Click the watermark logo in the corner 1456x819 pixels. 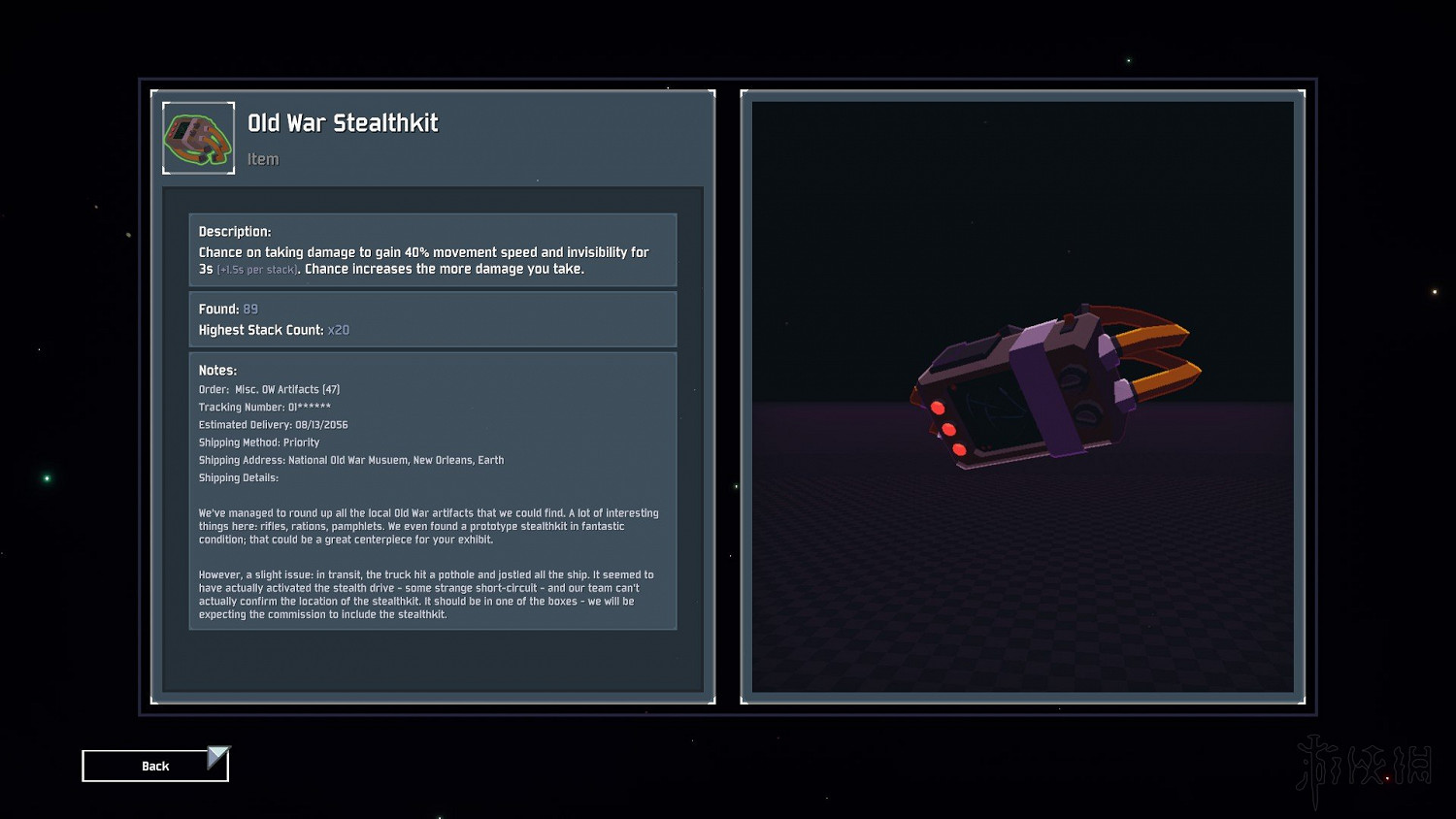1364,769
